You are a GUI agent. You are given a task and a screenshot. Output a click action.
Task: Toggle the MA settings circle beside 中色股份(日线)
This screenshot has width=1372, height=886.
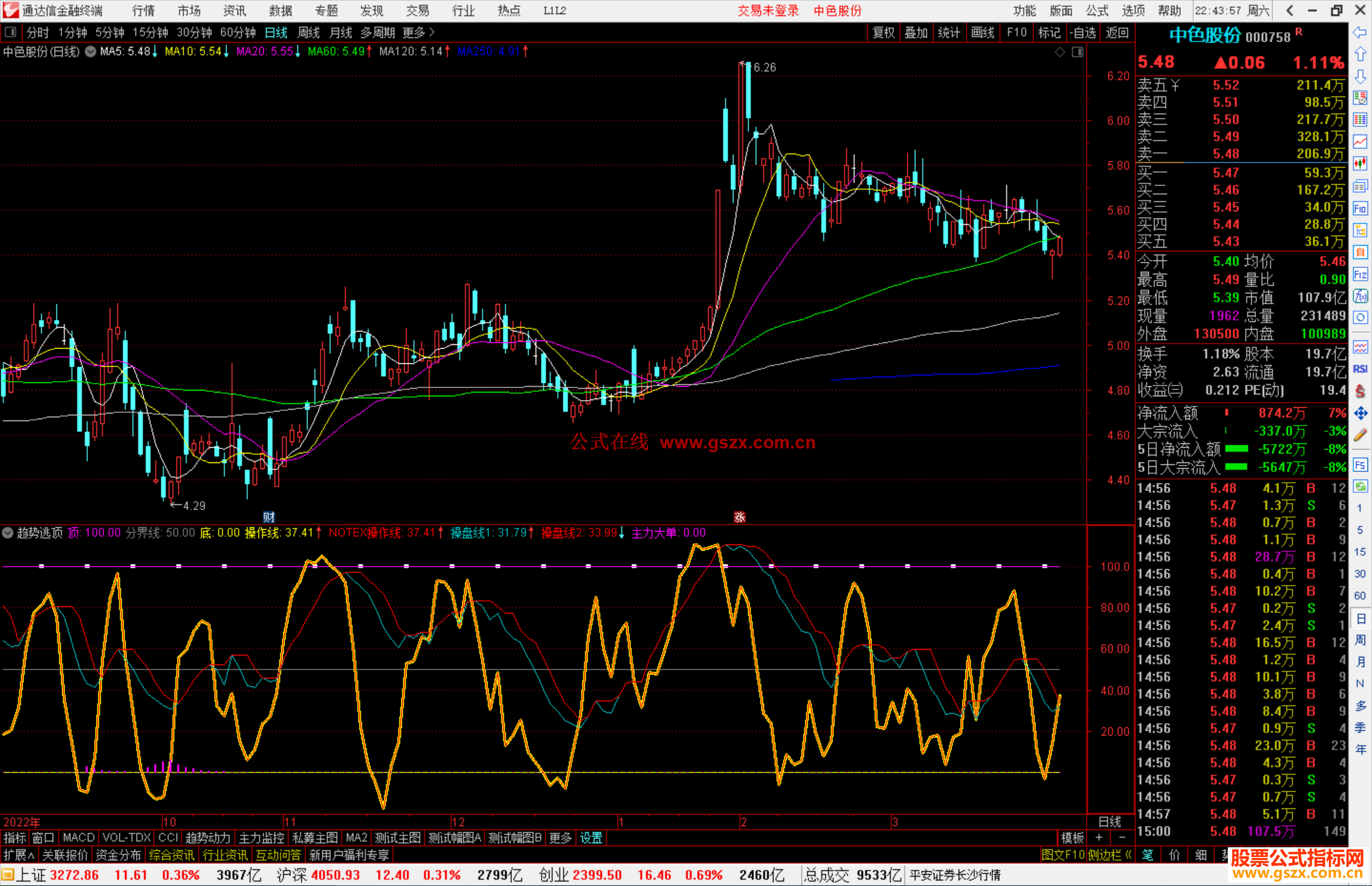click(91, 51)
